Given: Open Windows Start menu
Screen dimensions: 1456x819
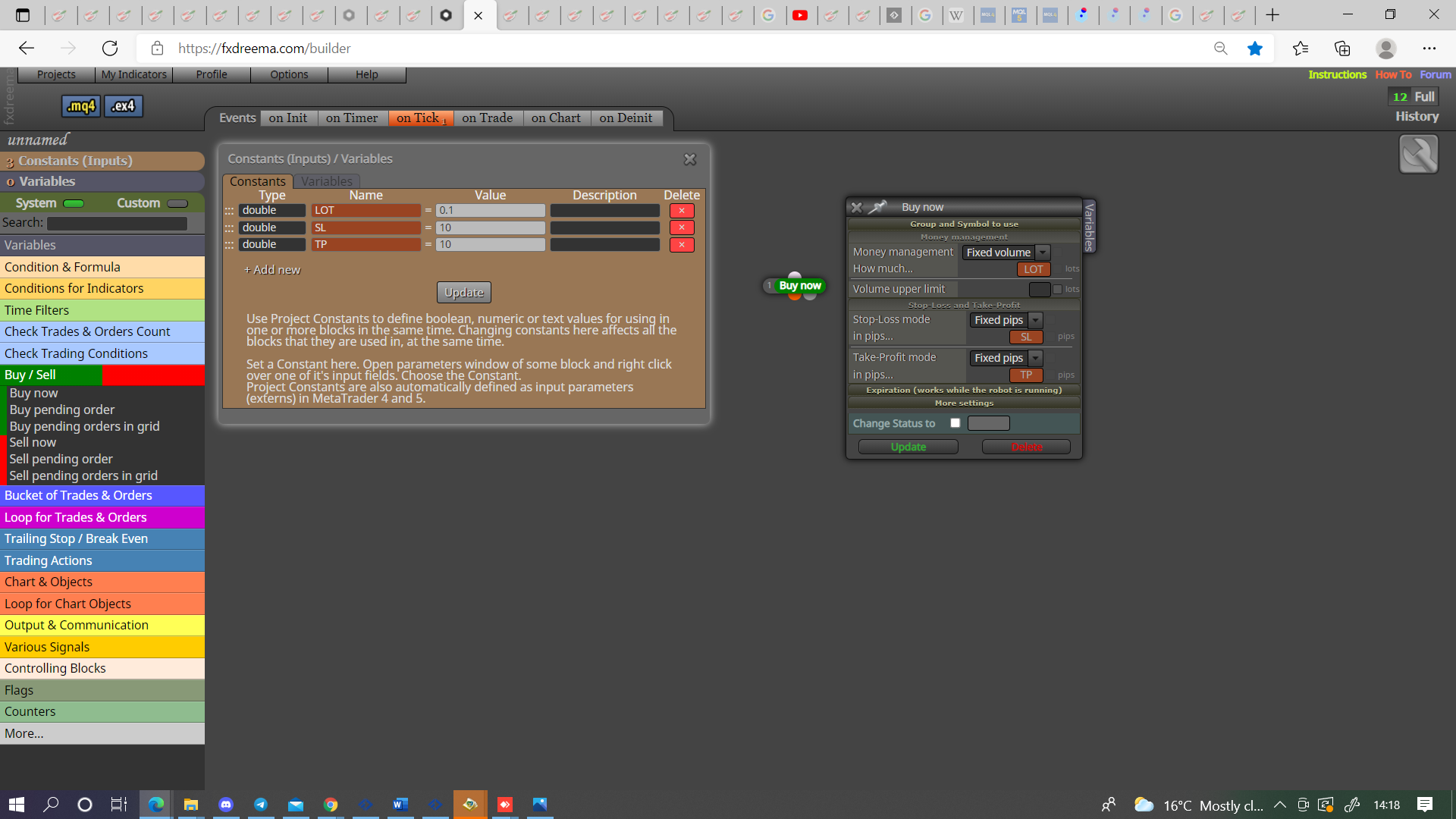Looking at the screenshot, I should point(17,805).
